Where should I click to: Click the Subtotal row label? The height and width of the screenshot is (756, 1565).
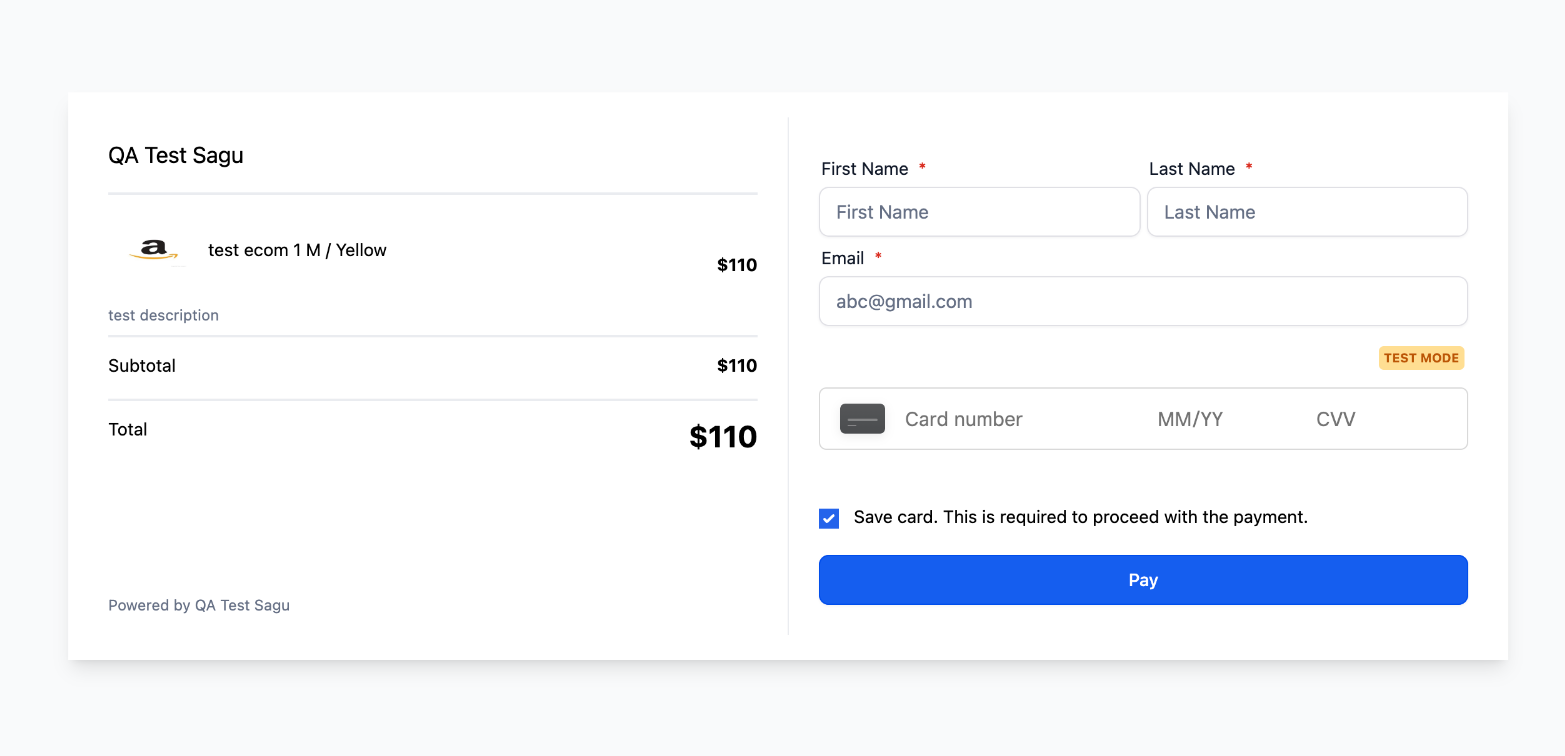(142, 366)
